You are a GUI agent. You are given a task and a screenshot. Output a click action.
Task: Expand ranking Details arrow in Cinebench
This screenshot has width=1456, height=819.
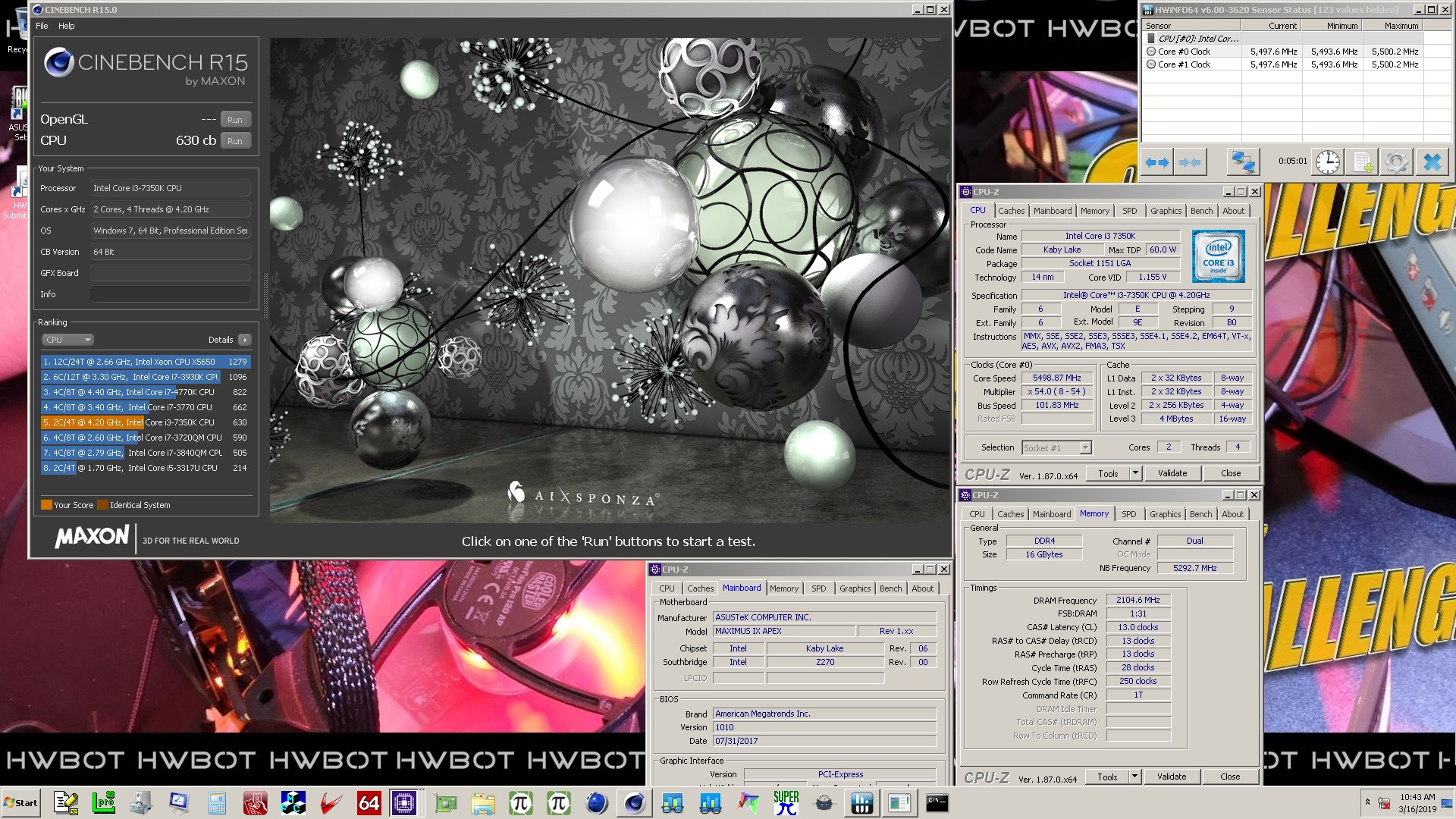244,340
